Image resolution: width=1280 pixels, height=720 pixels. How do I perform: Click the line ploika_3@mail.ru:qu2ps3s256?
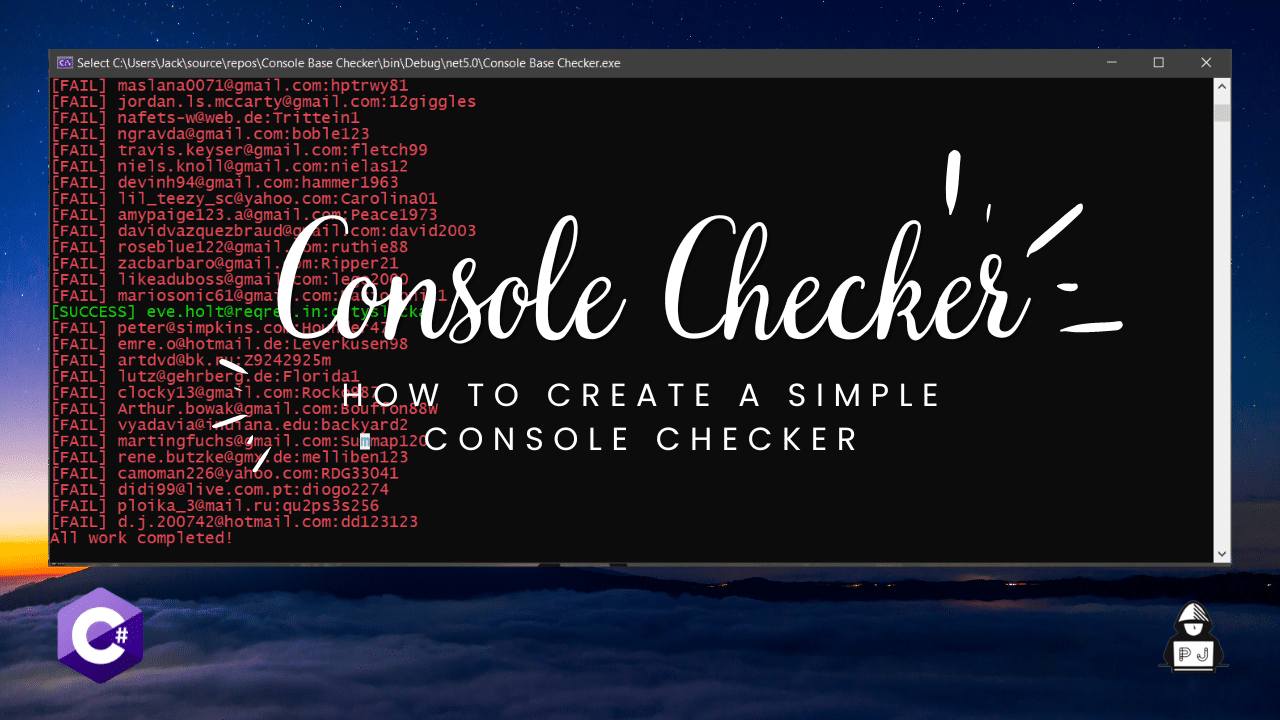click(215, 506)
